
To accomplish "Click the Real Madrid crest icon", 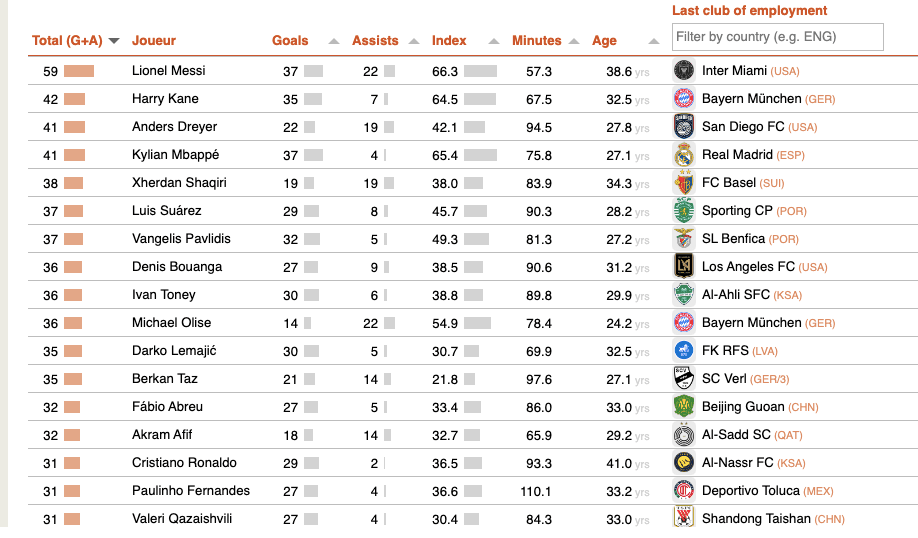I will tap(683, 155).
